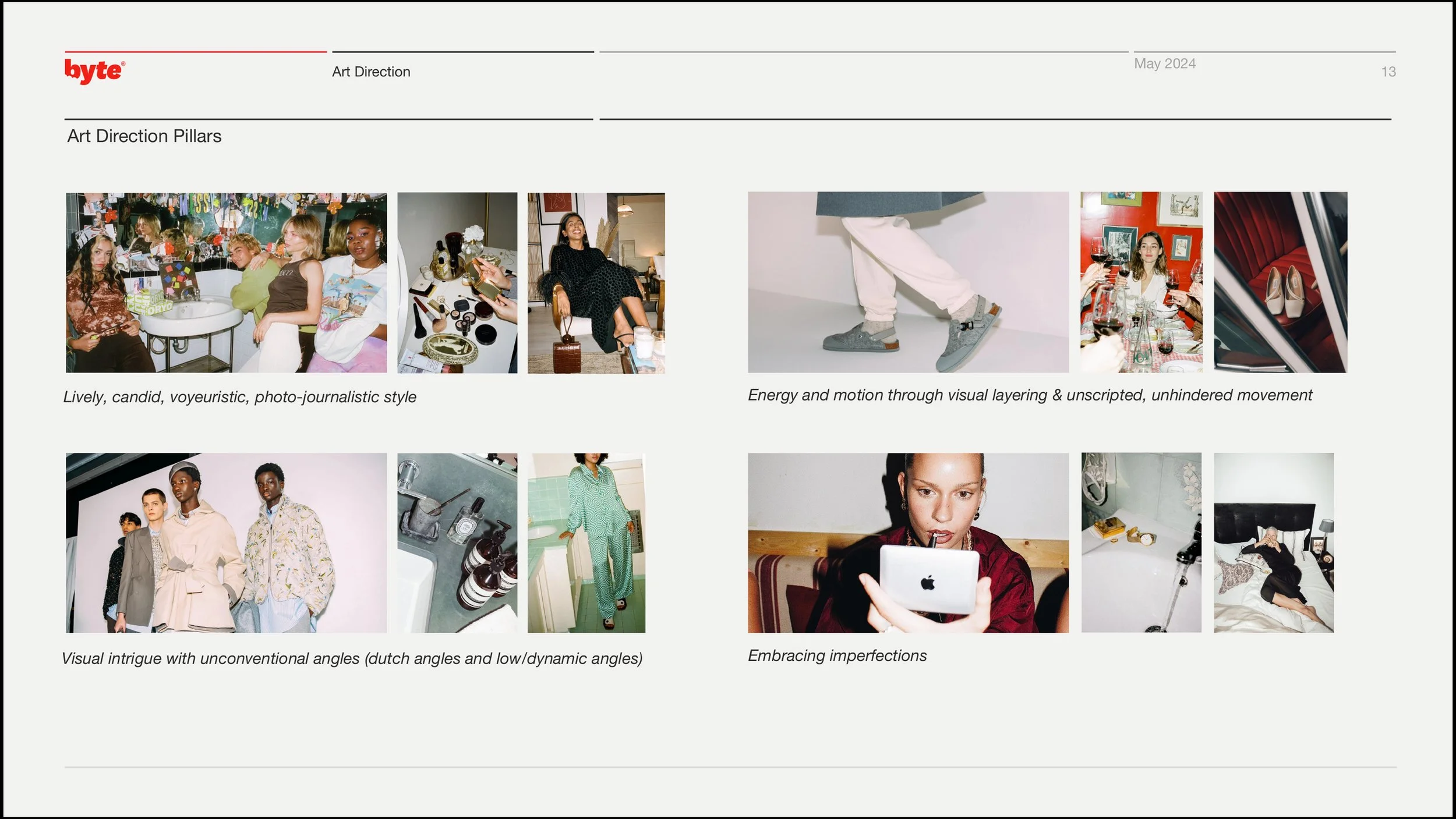Open the cream heels in red car photo
Viewport: 1456px width, 819px height.
click(x=1280, y=282)
